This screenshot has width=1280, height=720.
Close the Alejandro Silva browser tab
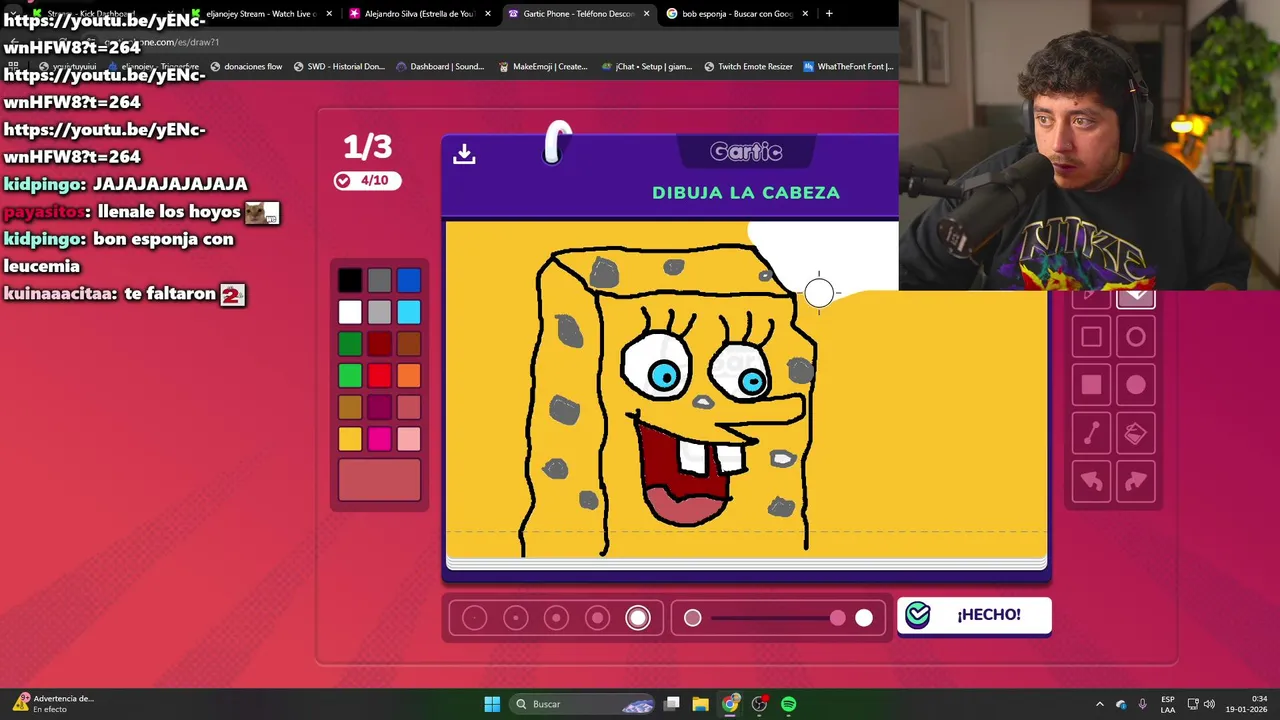pos(488,14)
